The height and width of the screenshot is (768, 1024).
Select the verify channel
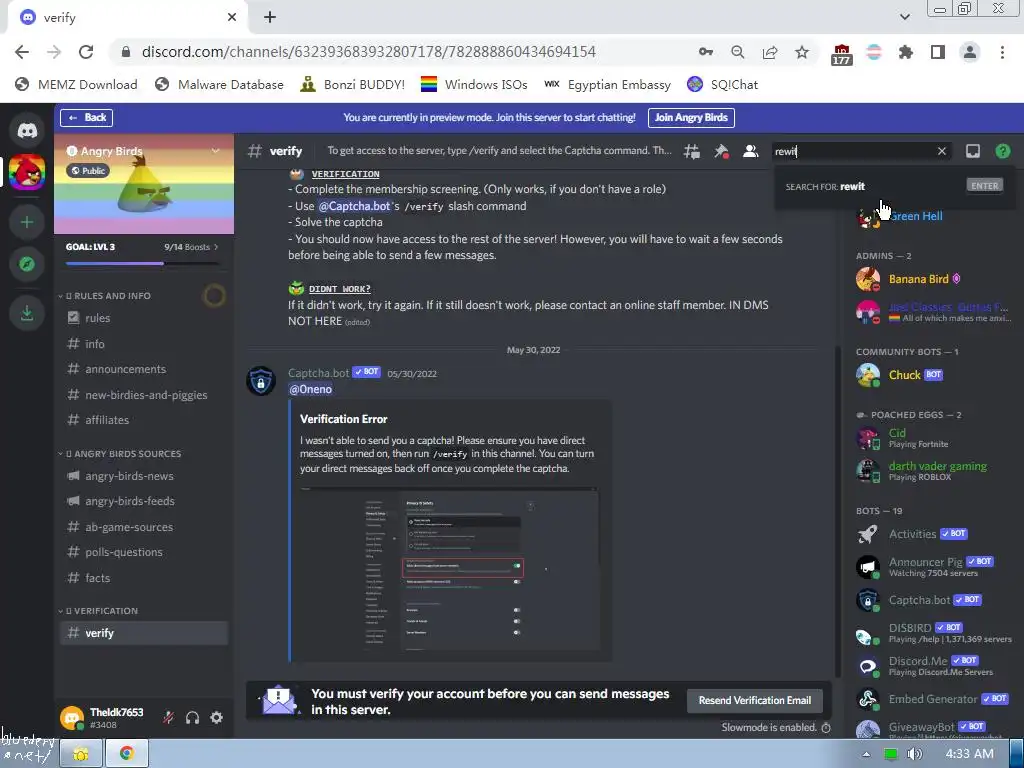point(144,633)
